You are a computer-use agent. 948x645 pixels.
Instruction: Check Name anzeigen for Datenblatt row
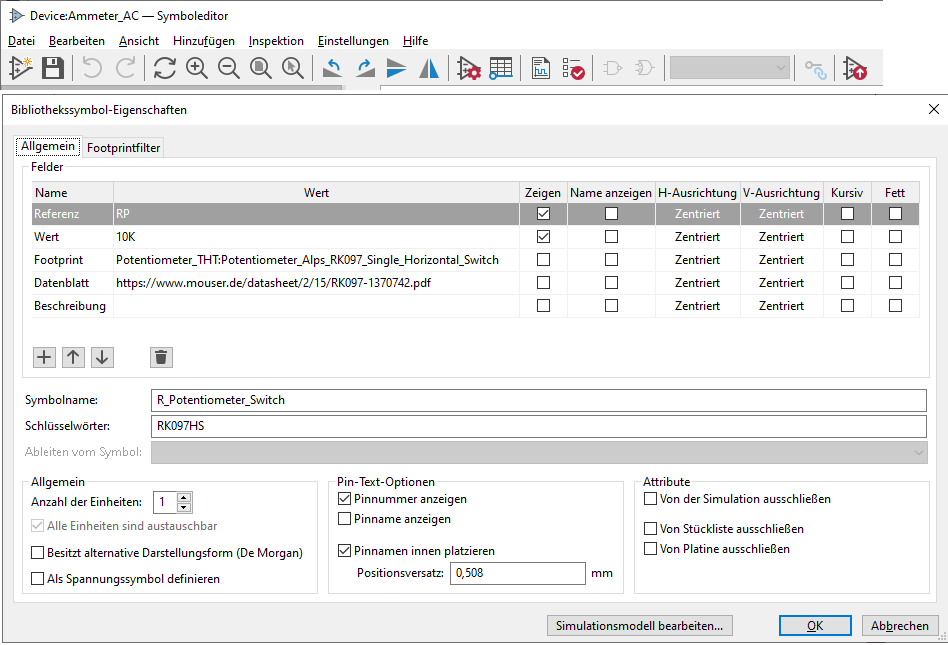pos(611,282)
